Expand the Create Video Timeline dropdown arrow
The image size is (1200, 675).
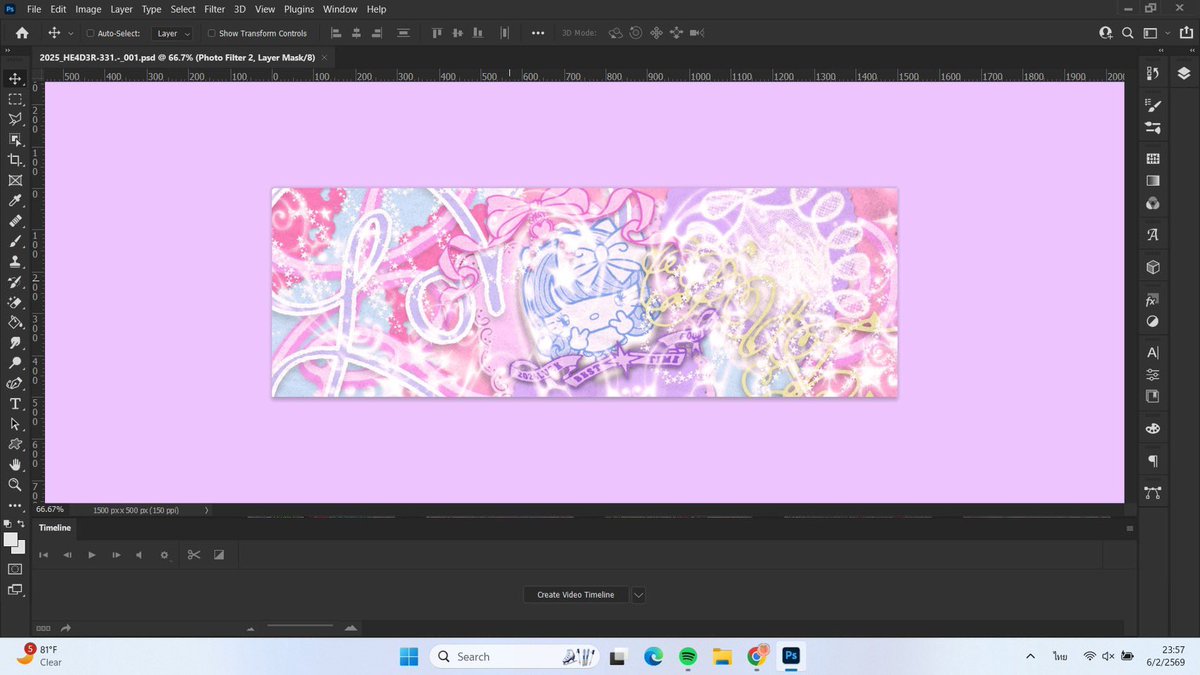click(x=638, y=594)
